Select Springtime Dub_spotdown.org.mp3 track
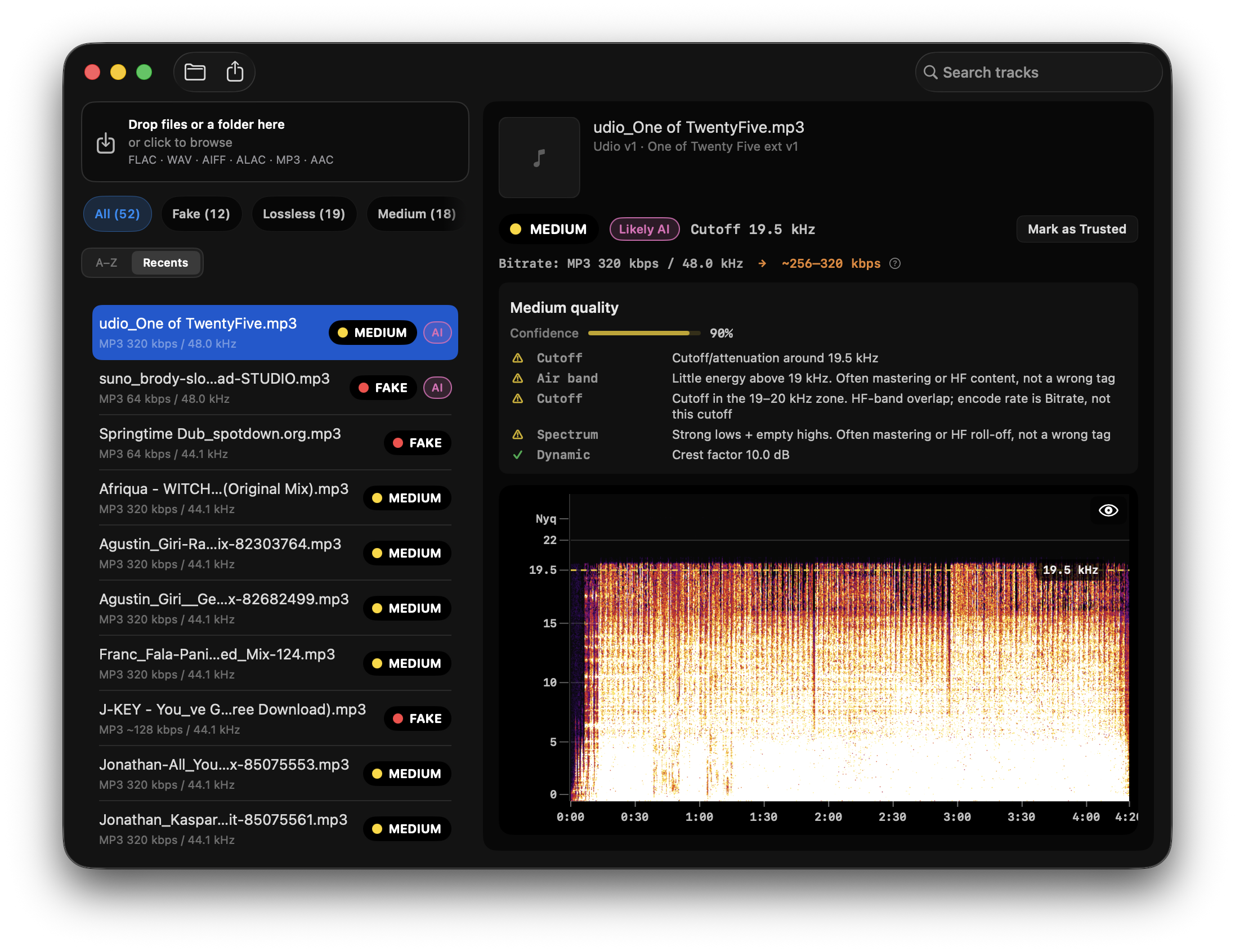 pos(275,443)
